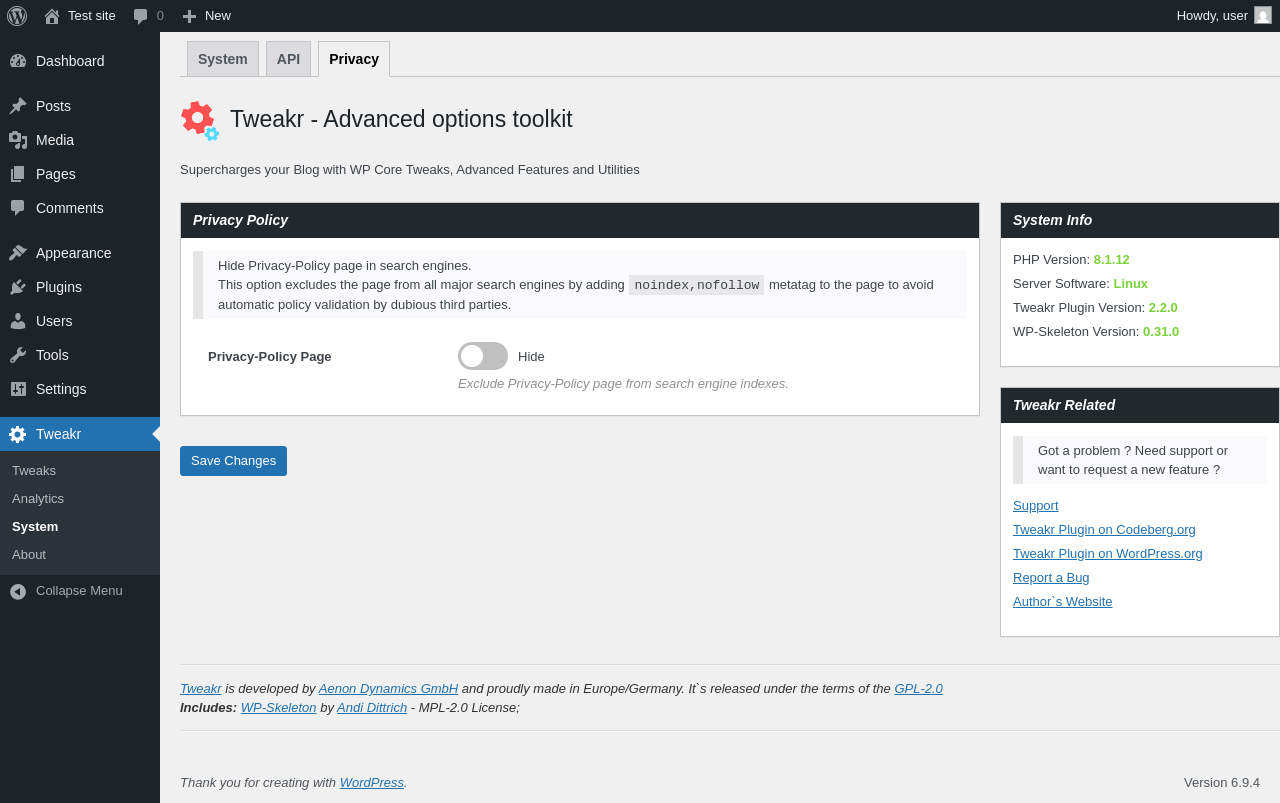Viewport: 1280px width, 803px height.
Task: Click the Settings sliders icon
Action: 18,389
